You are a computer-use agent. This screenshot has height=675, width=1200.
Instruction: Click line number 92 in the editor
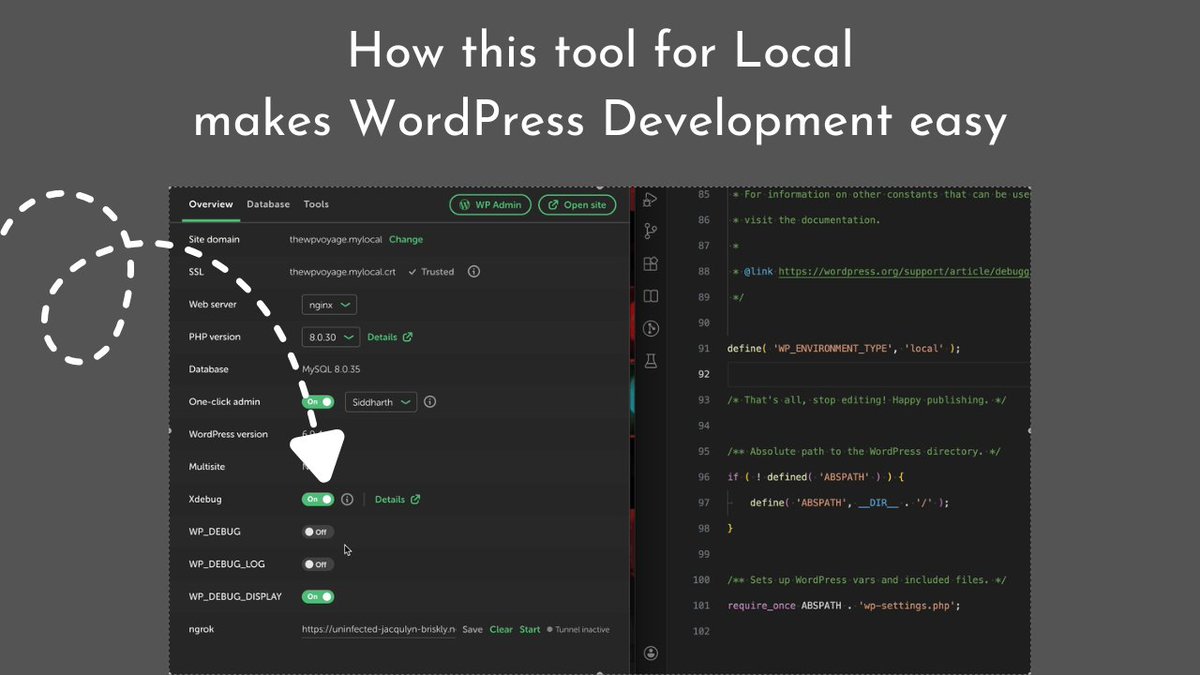(x=704, y=374)
